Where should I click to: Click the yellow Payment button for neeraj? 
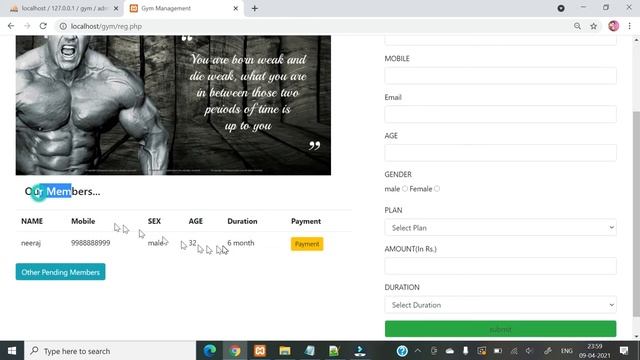(307, 244)
